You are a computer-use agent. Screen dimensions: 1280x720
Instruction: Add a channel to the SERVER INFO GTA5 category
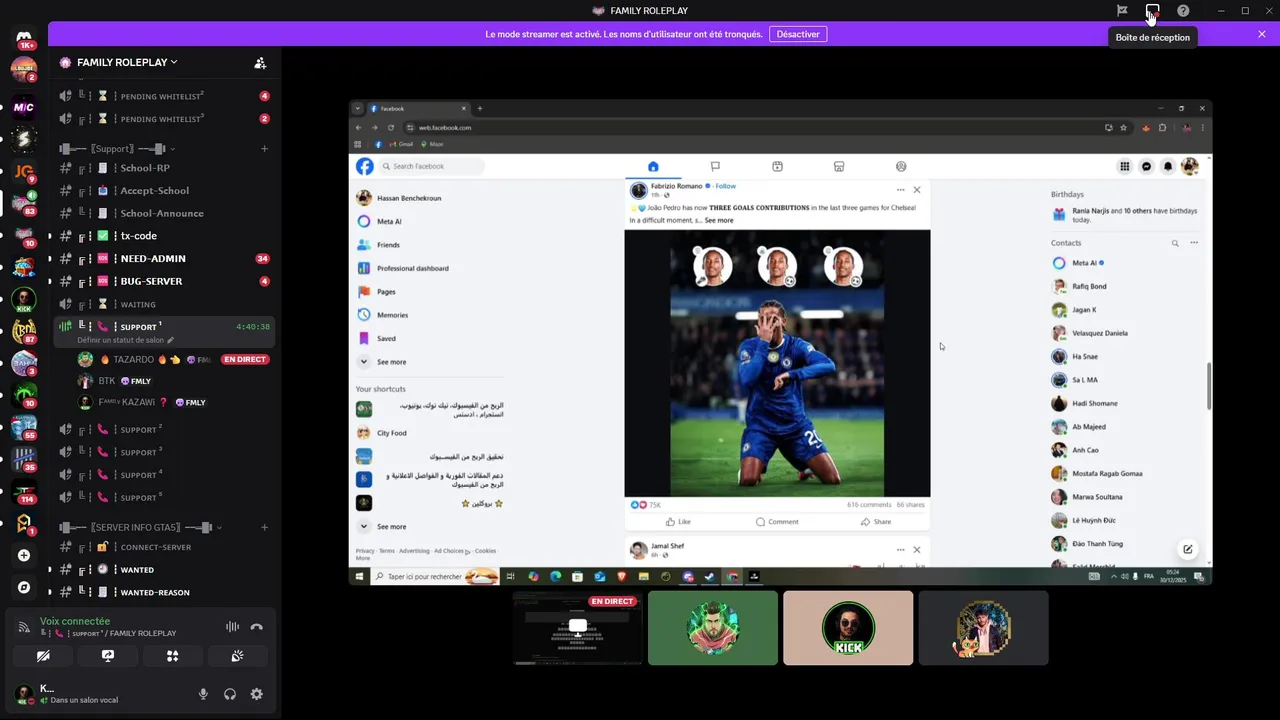tap(264, 527)
